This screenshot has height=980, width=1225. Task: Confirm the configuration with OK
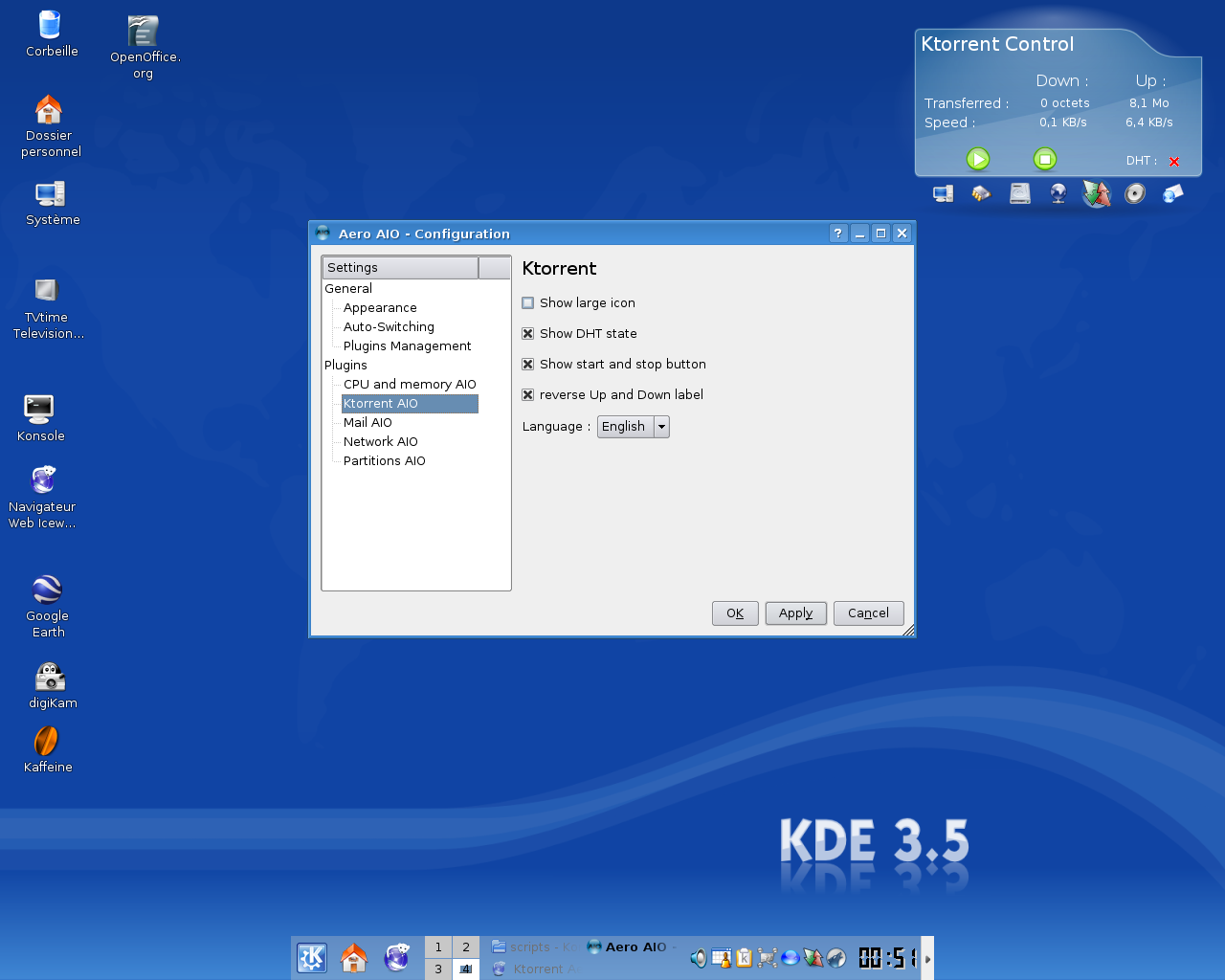click(735, 613)
